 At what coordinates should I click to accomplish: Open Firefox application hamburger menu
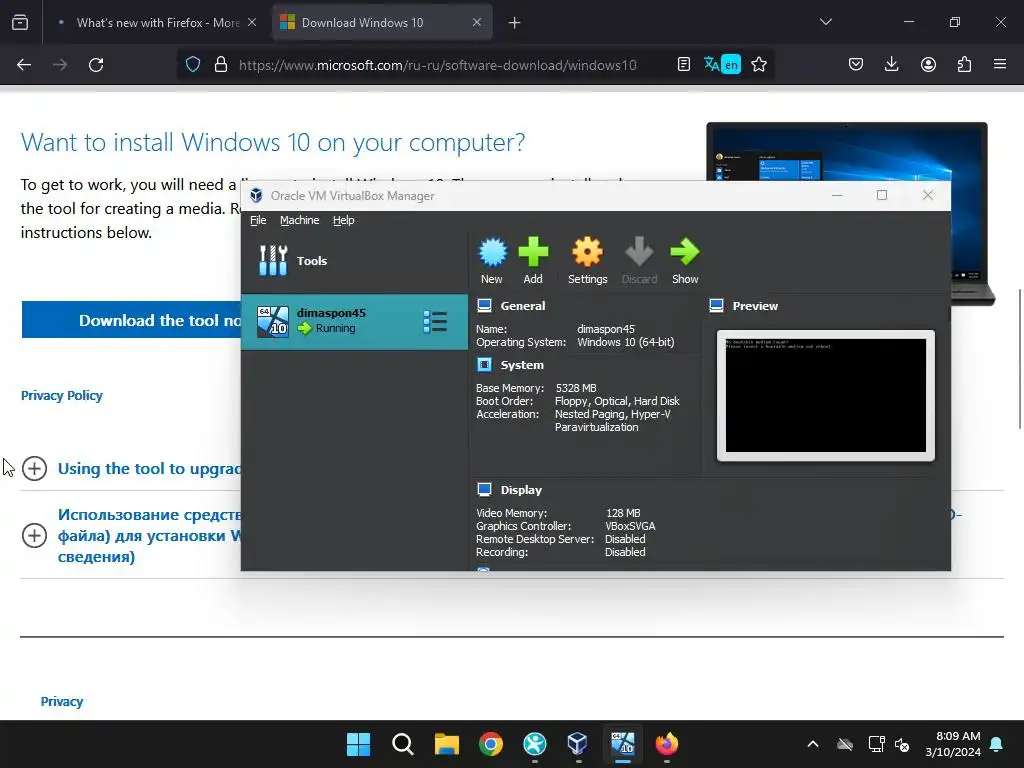(1000, 65)
